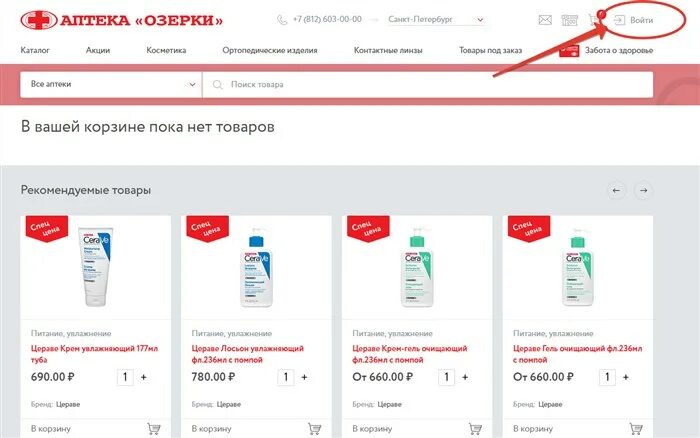Click the Войти login icon
700x438 pixels.
tap(619, 20)
